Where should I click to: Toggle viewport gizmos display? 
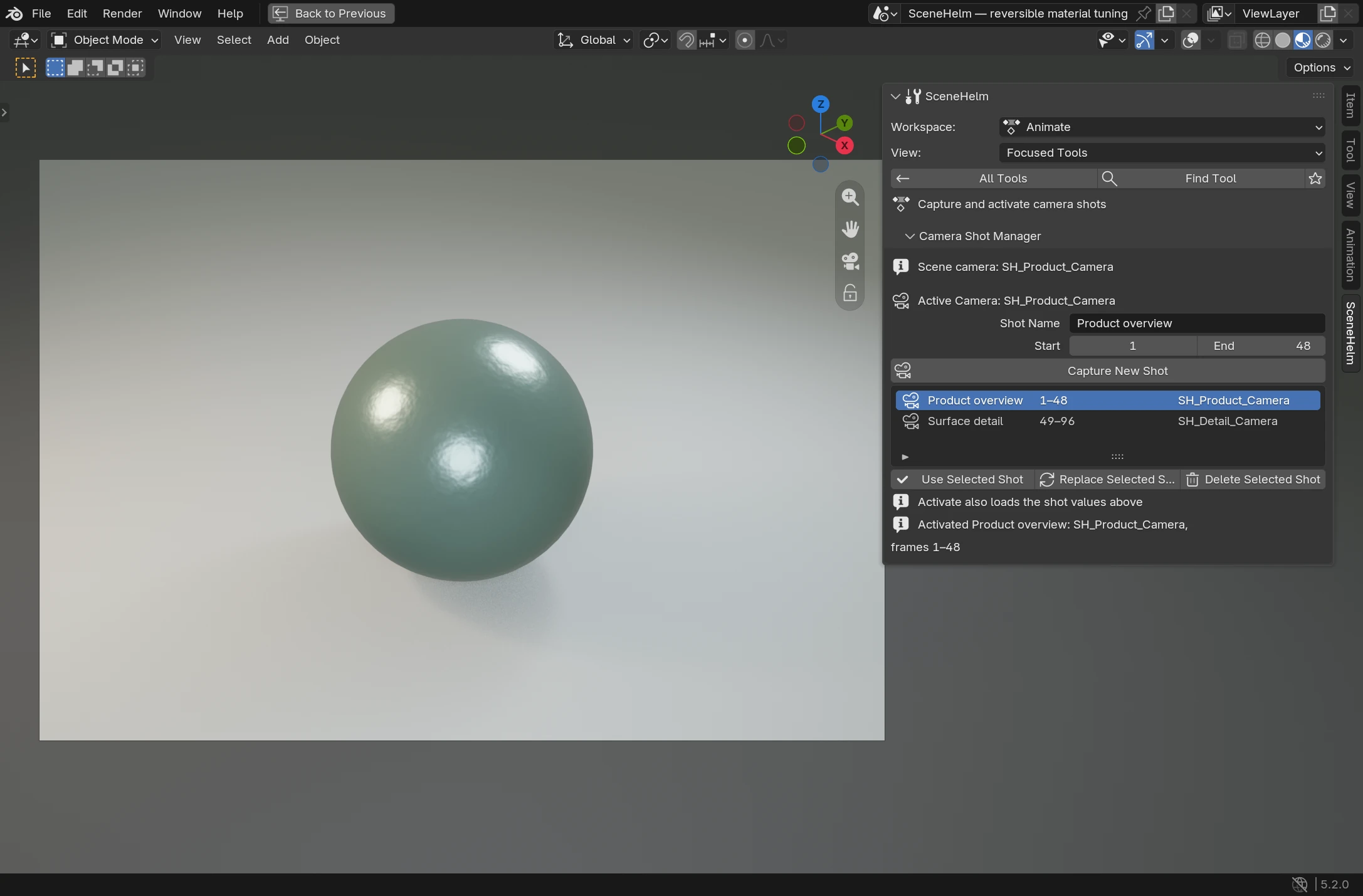point(1144,40)
